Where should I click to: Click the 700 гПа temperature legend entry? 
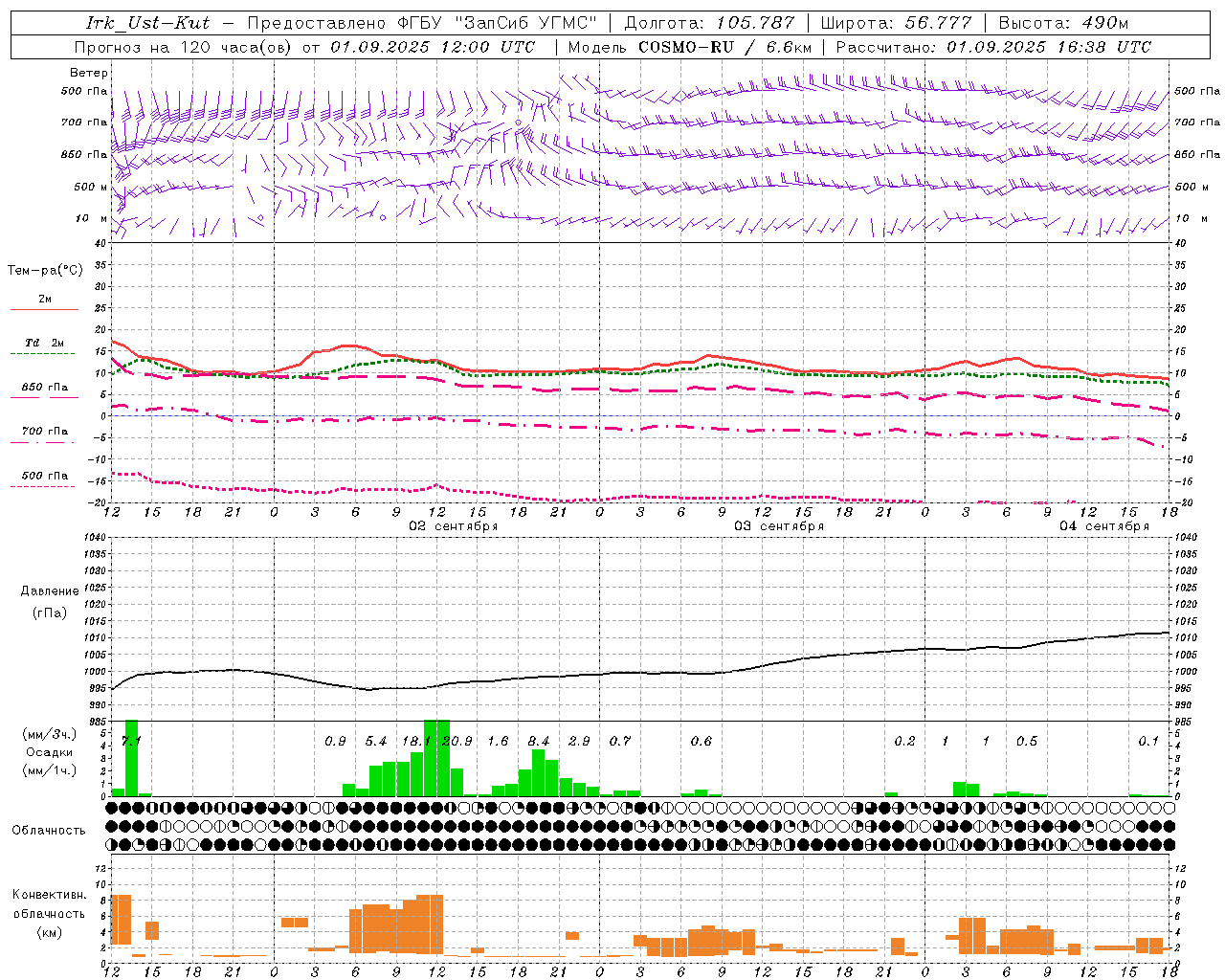pos(45,432)
